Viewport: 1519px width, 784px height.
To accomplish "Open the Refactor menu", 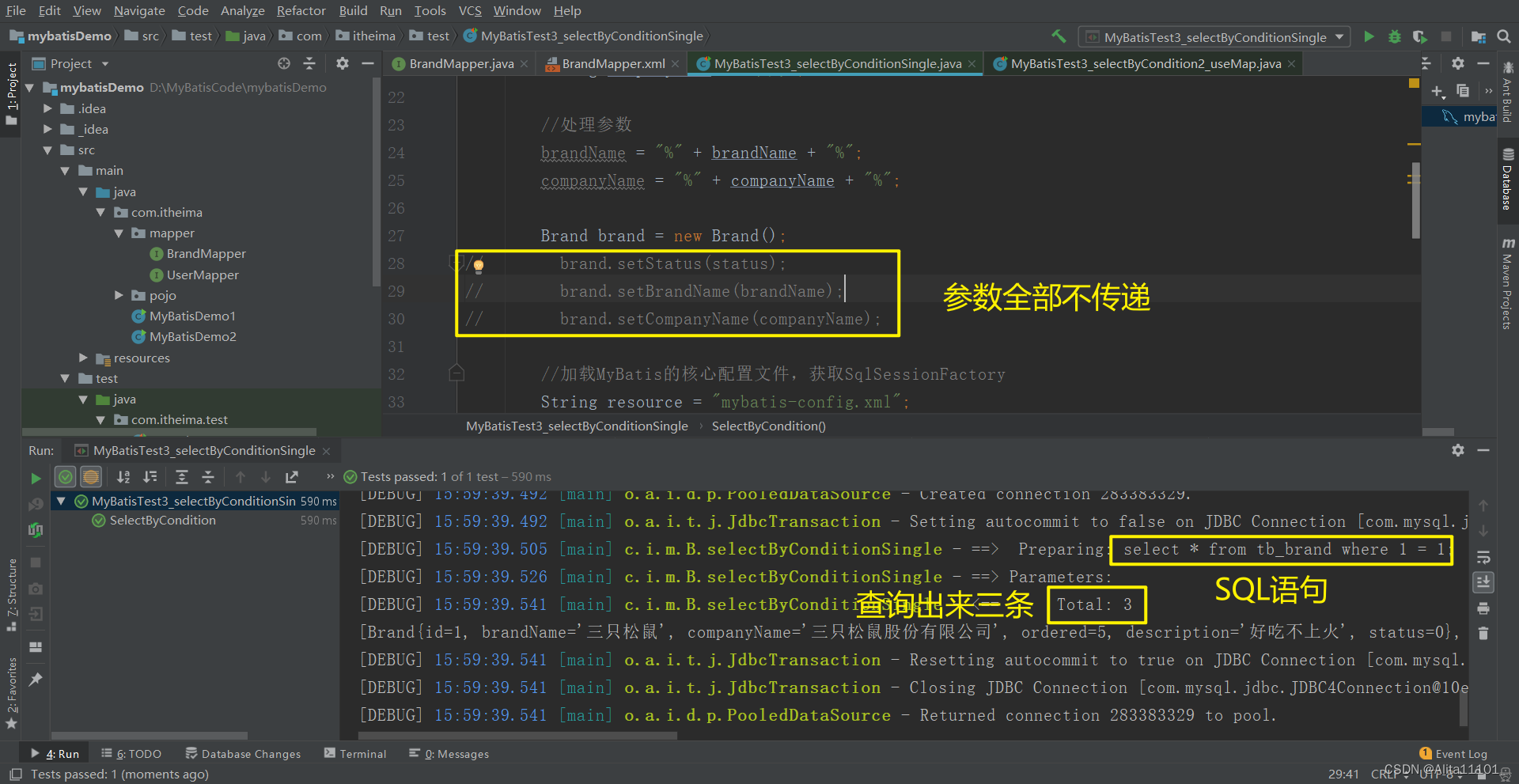I will [301, 10].
